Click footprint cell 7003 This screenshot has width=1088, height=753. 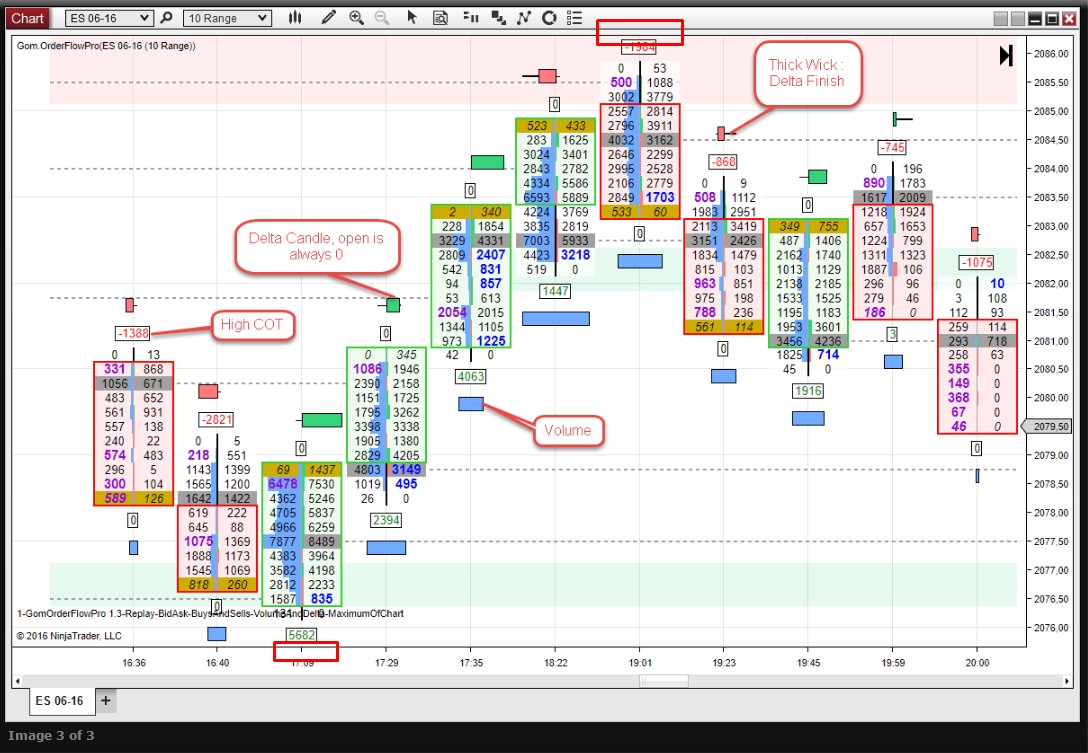click(x=536, y=241)
